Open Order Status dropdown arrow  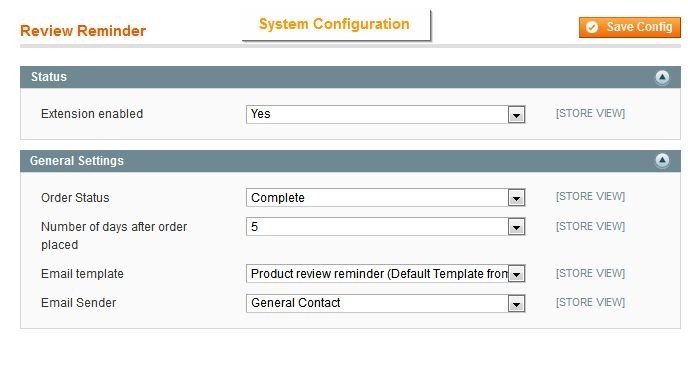516,198
